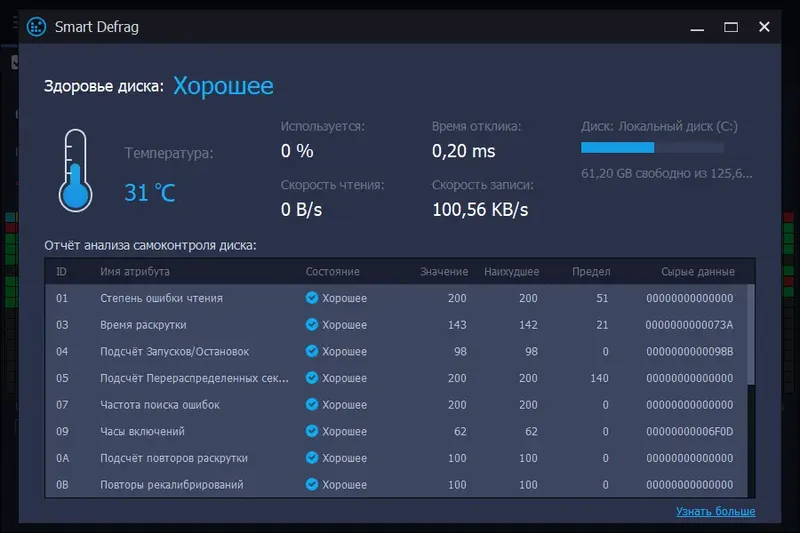Open the Узнать больше link
The height and width of the screenshot is (533, 800).
coord(715,512)
